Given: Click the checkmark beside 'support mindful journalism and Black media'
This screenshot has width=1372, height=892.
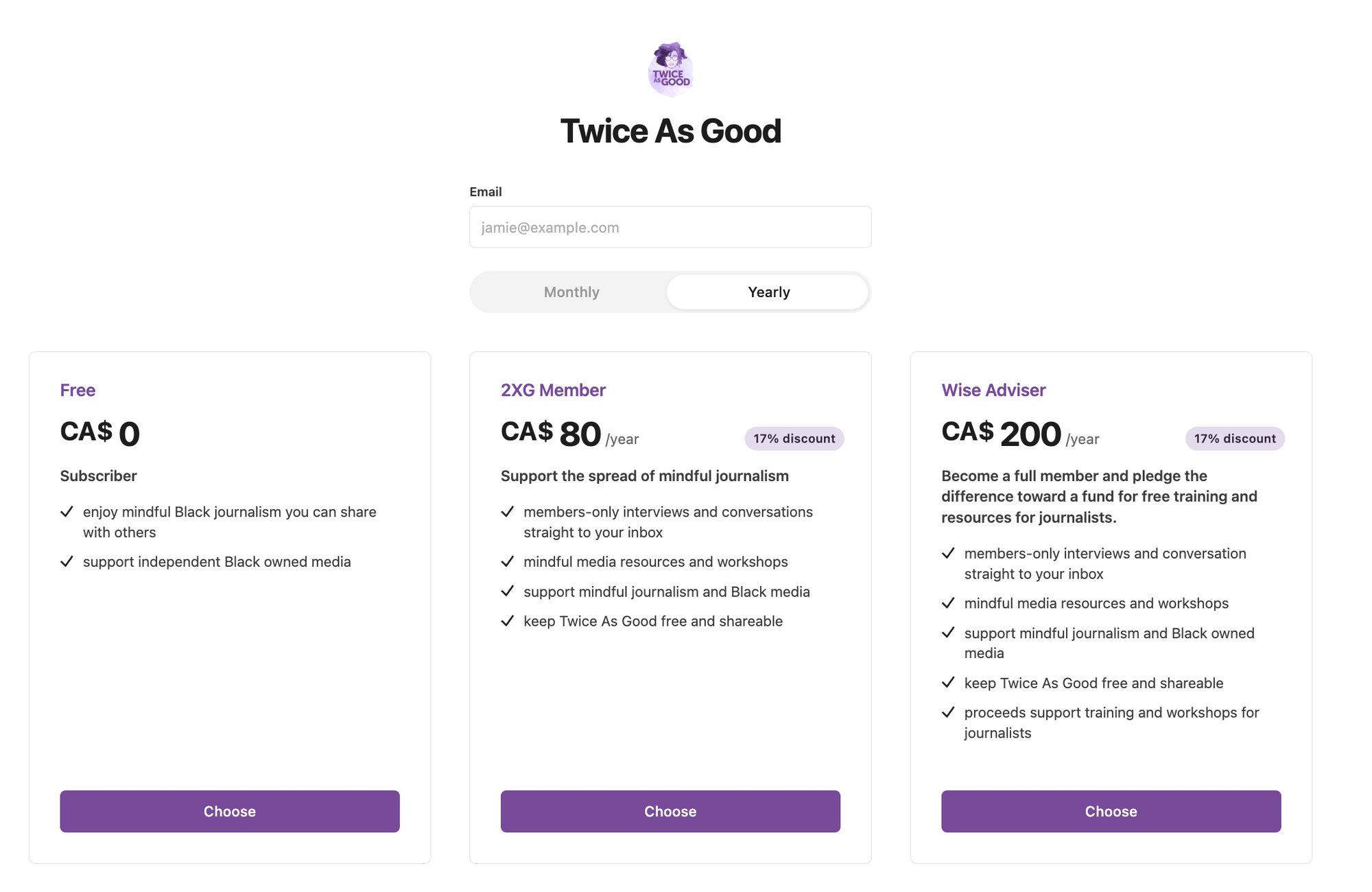Looking at the screenshot, I should (508, 591).
